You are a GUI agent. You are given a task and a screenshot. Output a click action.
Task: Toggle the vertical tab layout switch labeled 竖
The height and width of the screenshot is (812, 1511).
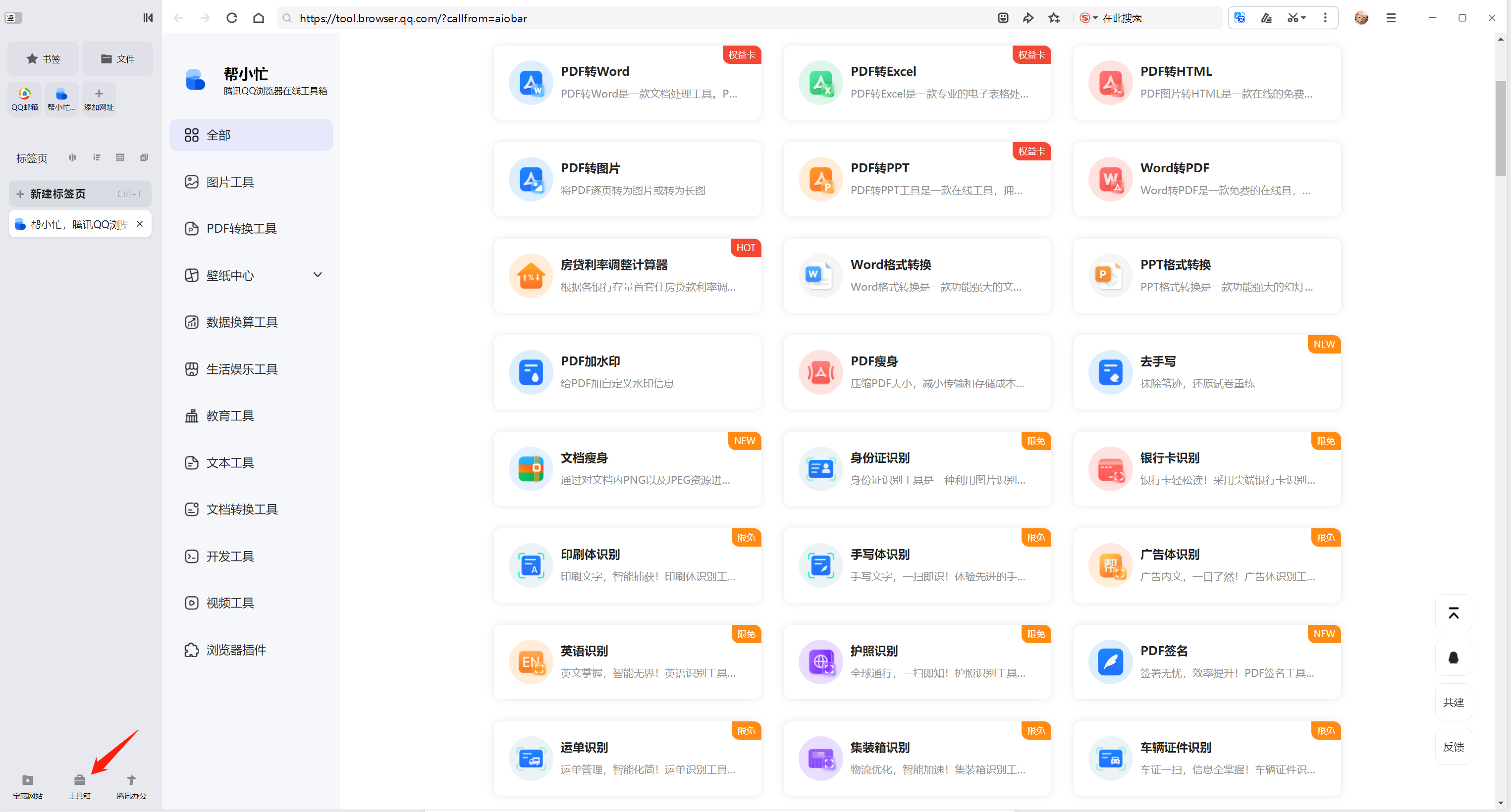[13, 18]
